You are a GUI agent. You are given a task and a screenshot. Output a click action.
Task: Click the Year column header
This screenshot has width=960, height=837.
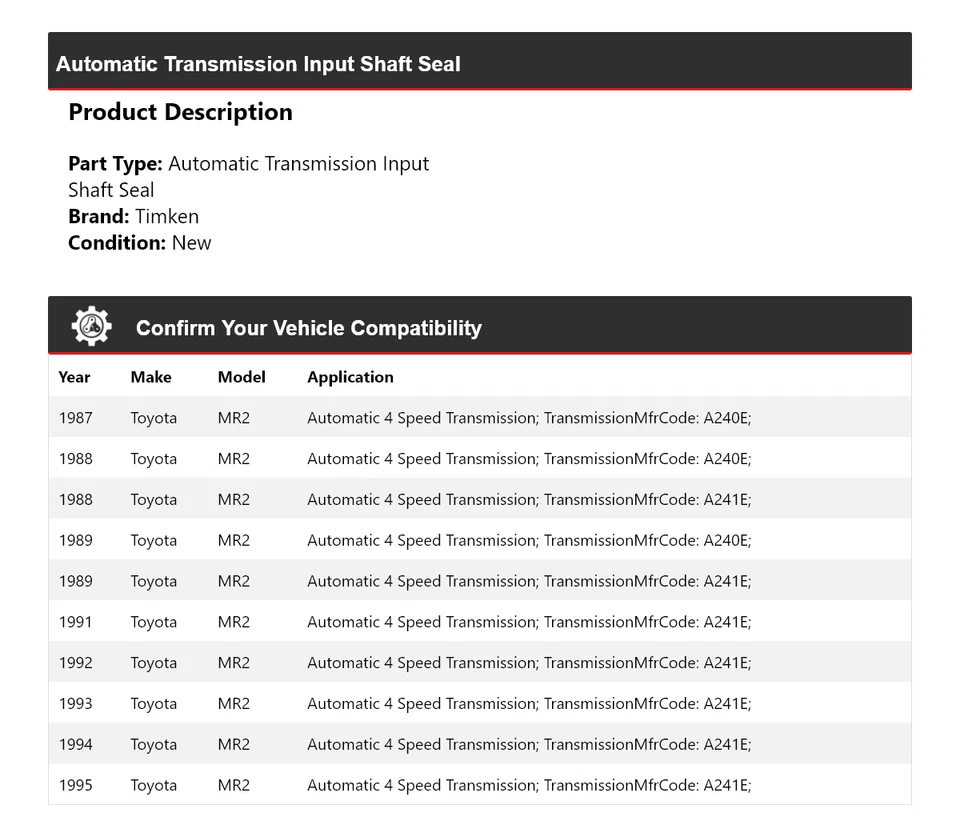pos(74,377)
